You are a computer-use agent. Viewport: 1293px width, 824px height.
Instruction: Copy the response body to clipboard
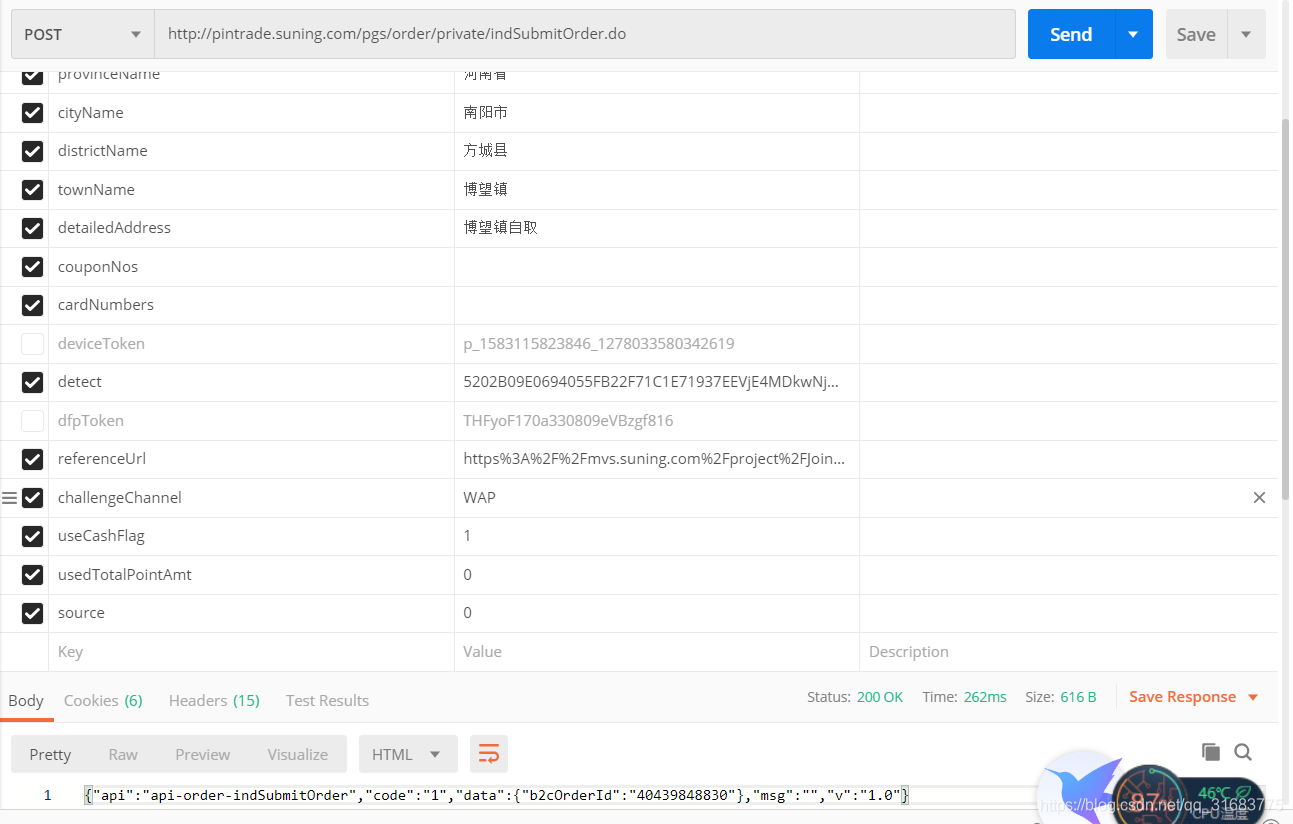coord(1211,751)
